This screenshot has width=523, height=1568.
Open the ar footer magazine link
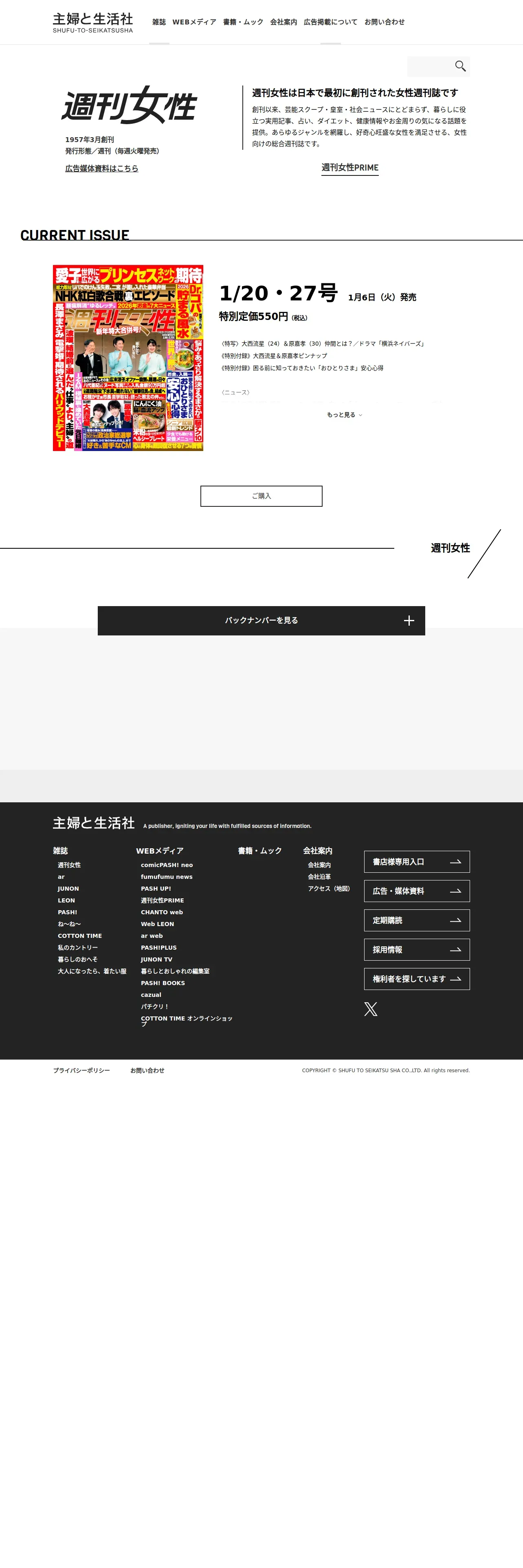(61, 876)
